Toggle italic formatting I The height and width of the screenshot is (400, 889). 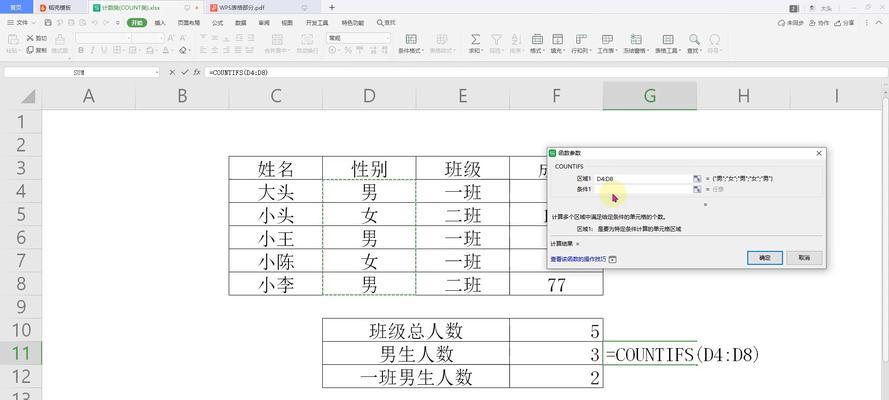(x=93, y=50)
